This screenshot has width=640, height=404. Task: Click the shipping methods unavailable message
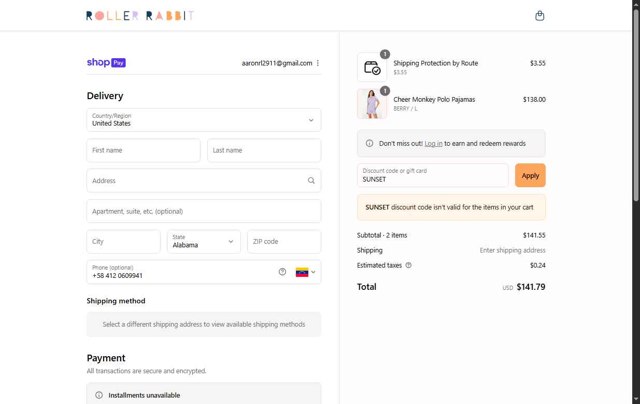(204, 324)
